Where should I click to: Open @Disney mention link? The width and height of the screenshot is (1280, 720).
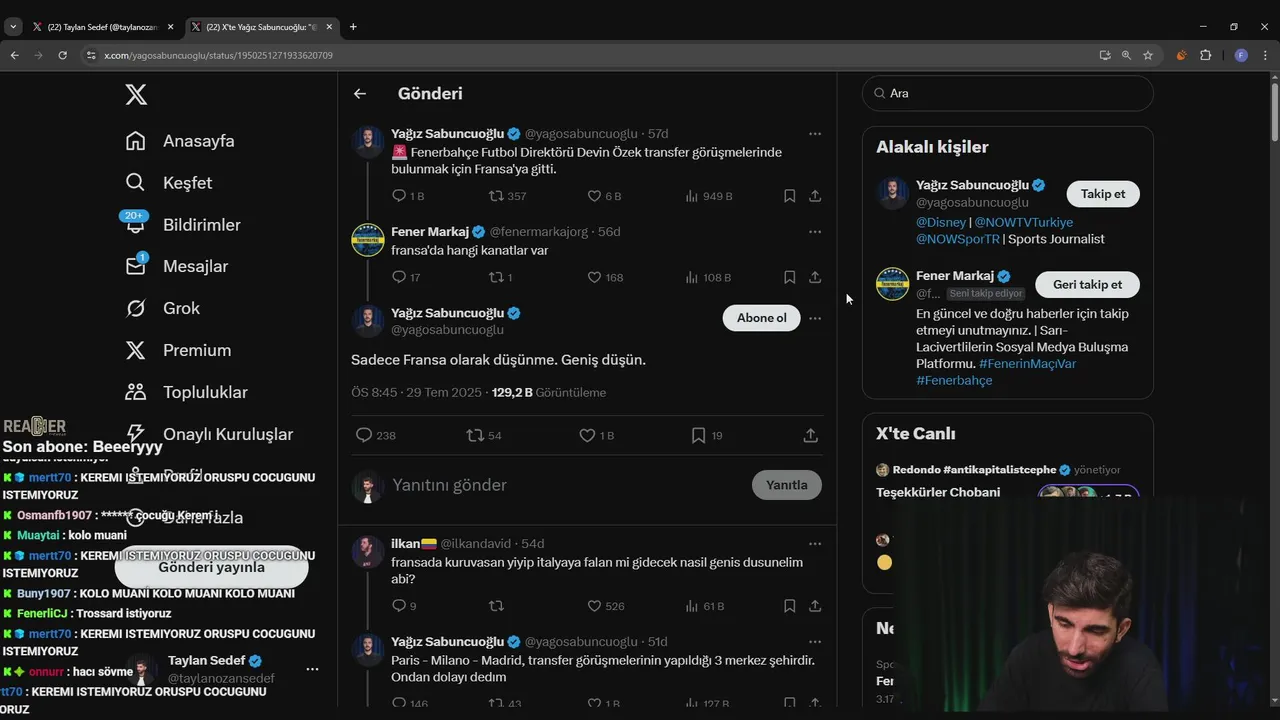(x=941, y=222)
